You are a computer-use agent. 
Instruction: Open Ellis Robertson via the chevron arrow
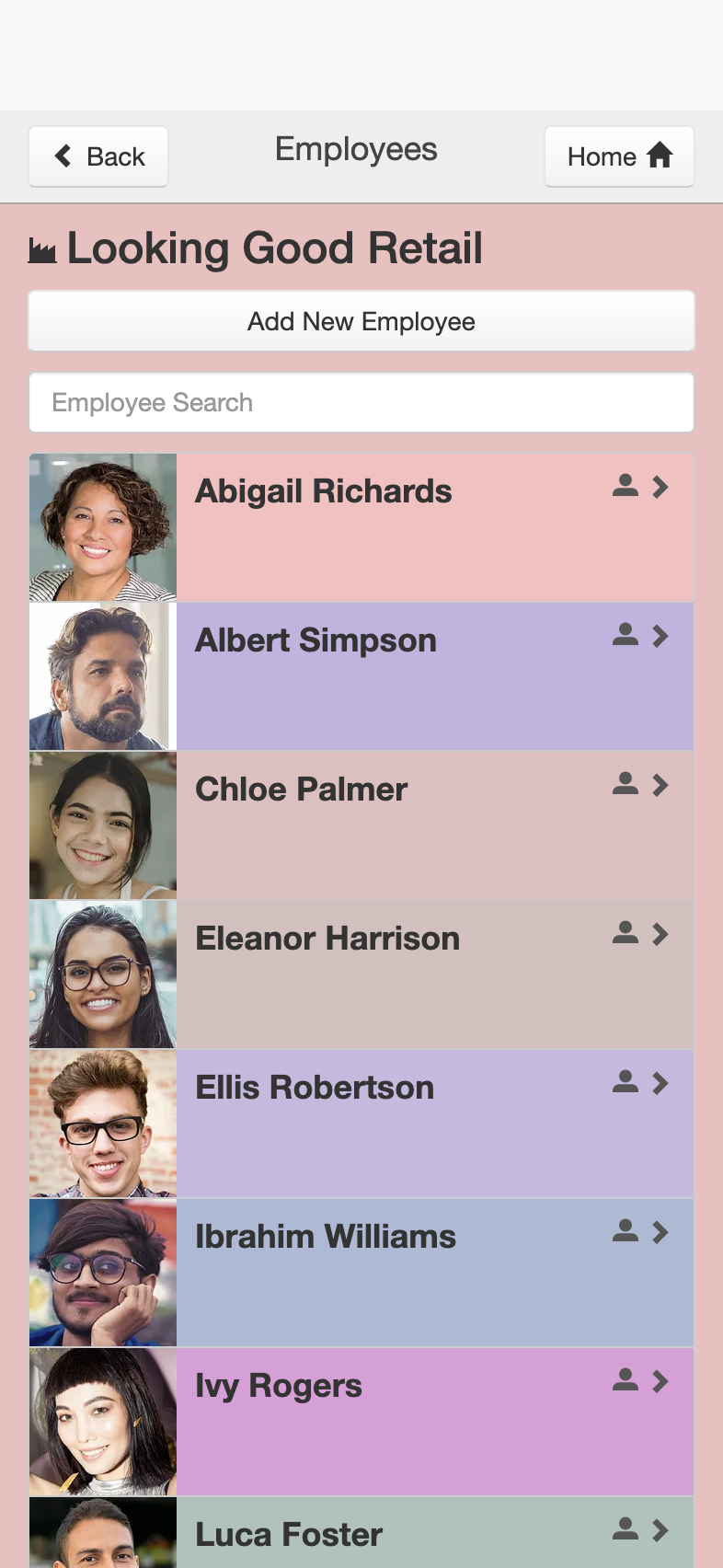click(x=660, y=1083)
